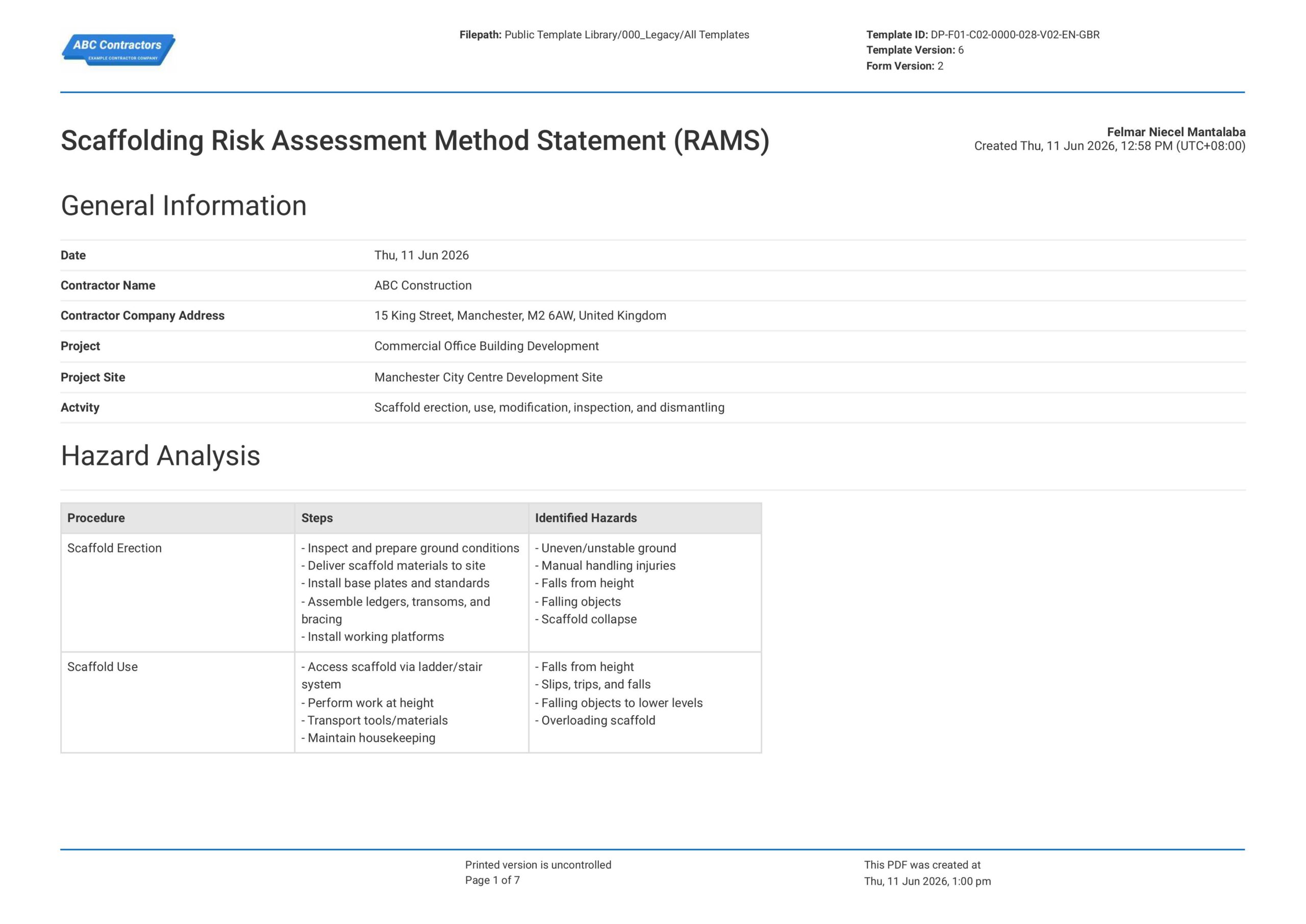Click the Project Site value
This screenshot has height=924, width=1306.
pyautogui.click(x=488, y=377)
